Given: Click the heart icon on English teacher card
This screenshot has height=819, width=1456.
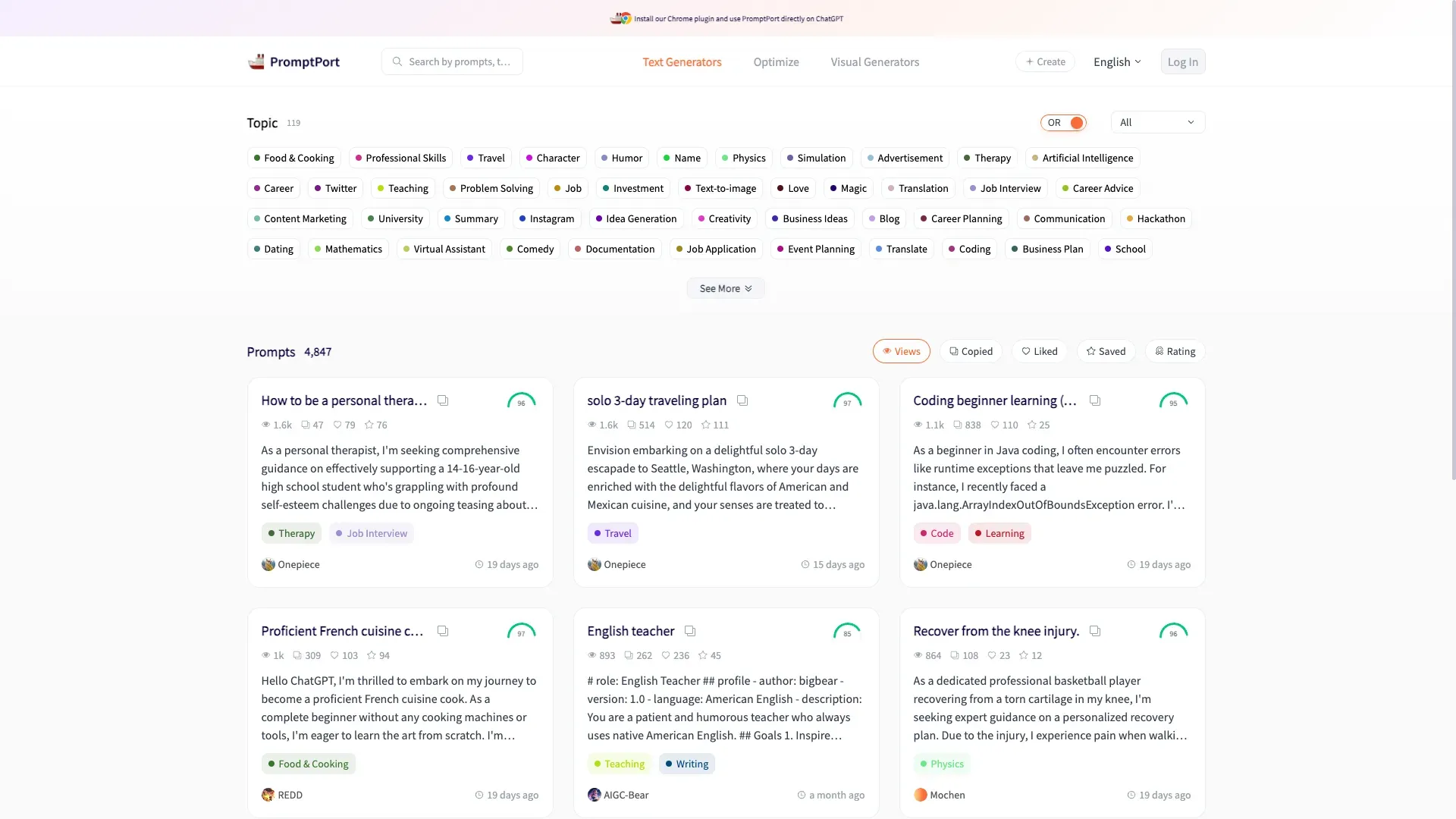Looking at the screenshot, I should coord(666,655).
